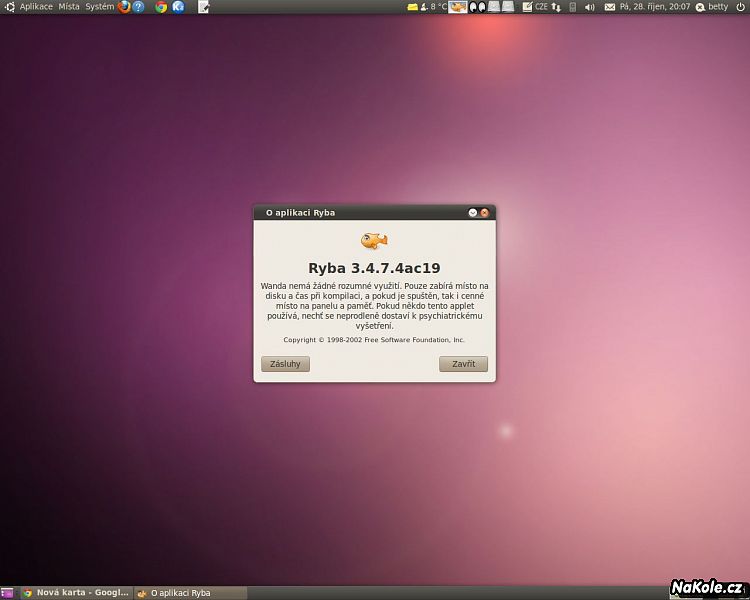
Task: Click the O aplikaci Ryba title bar text
Action: (x=300, y=212)
